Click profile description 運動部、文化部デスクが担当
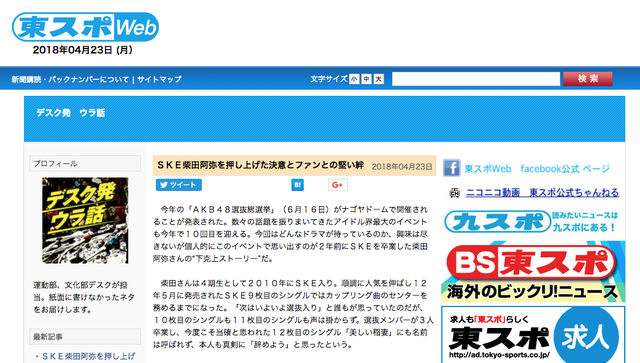 84,297
